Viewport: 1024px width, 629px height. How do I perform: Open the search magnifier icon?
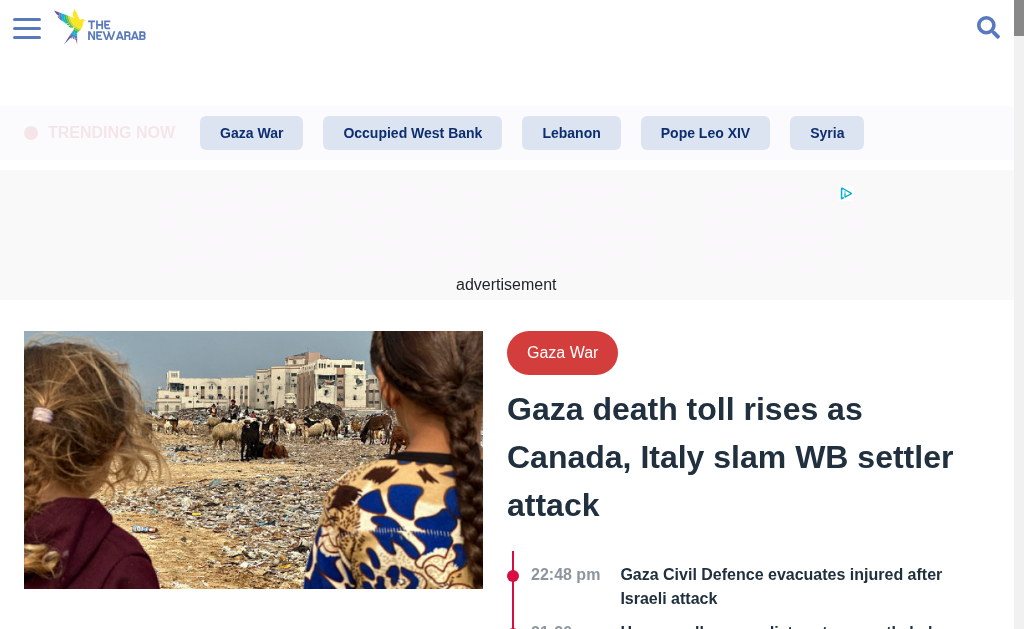(x=988, y=27)
